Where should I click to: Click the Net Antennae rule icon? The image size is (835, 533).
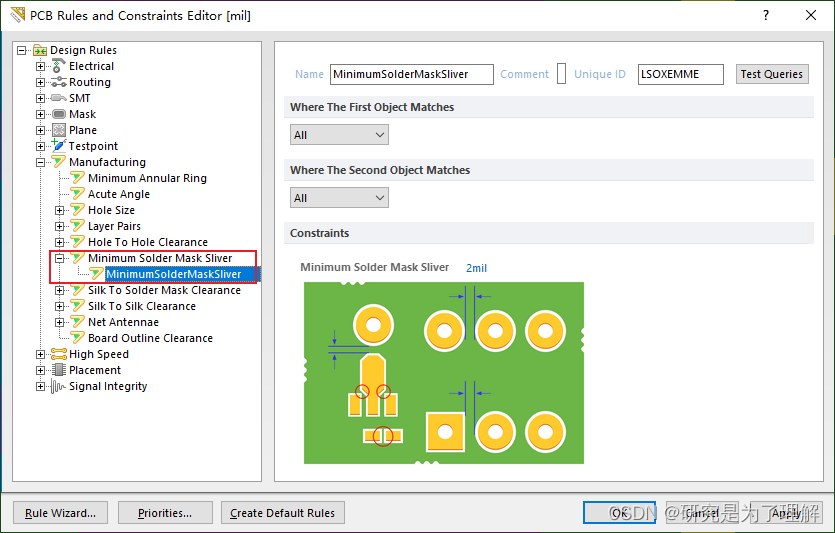tap(78, 322)
